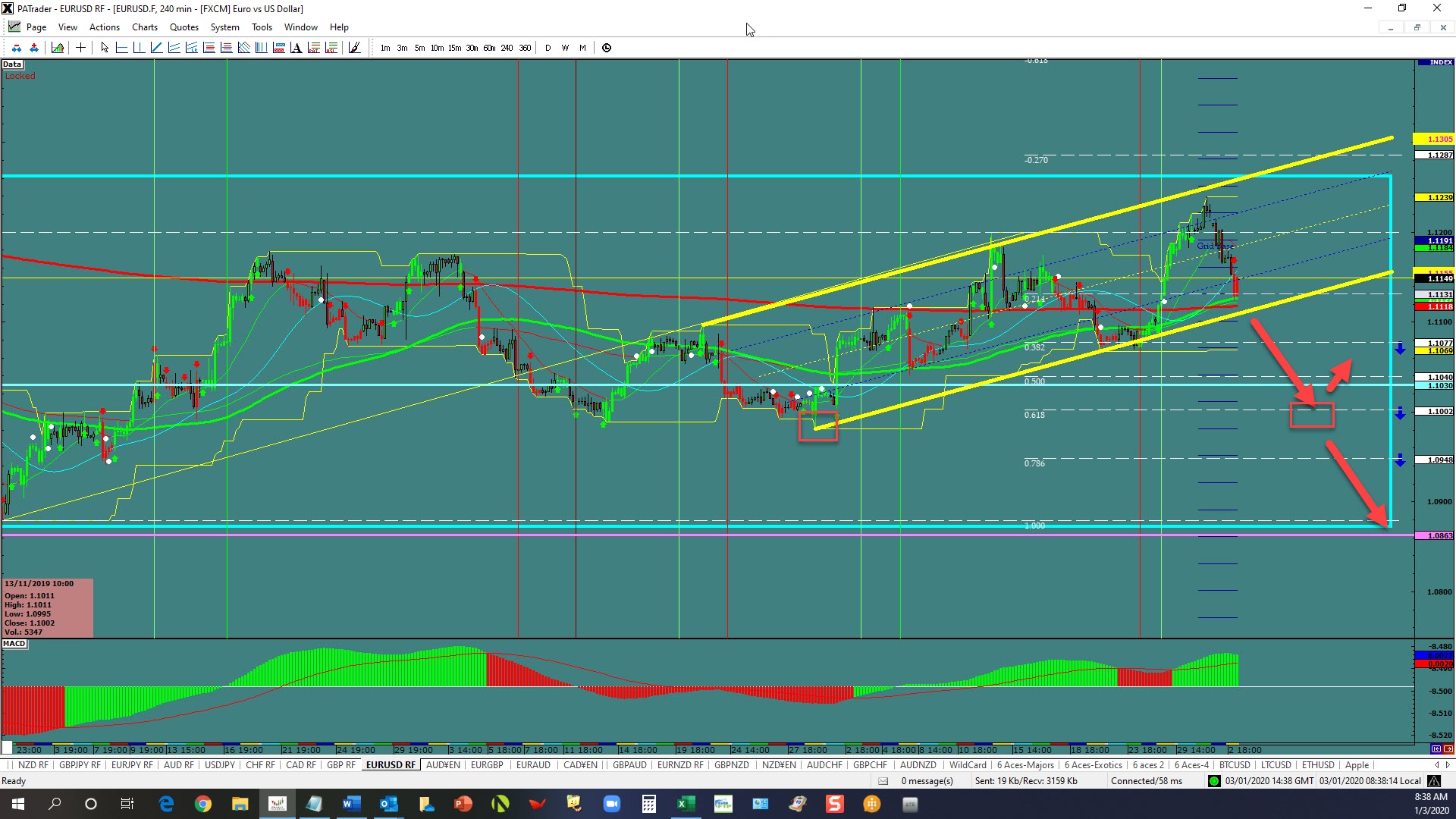Switch to 60m timeframe
This screenshot has height=819, width=1456.
point(489,48)
